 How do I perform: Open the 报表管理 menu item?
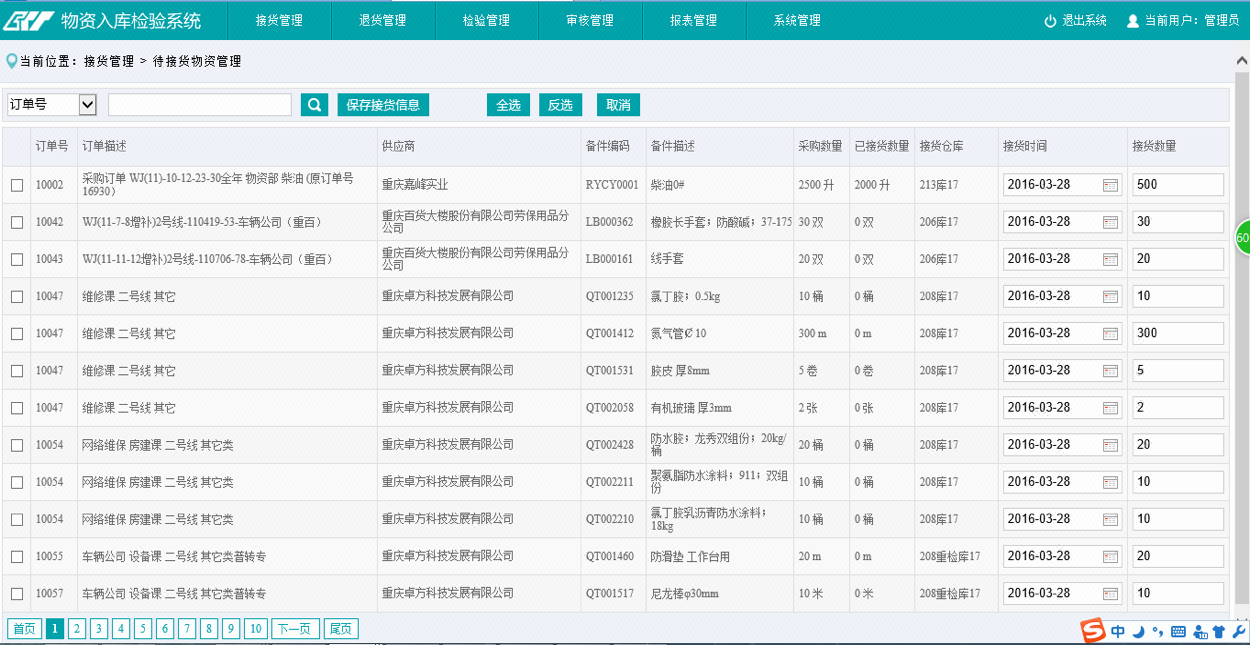[x=694, y=19]
